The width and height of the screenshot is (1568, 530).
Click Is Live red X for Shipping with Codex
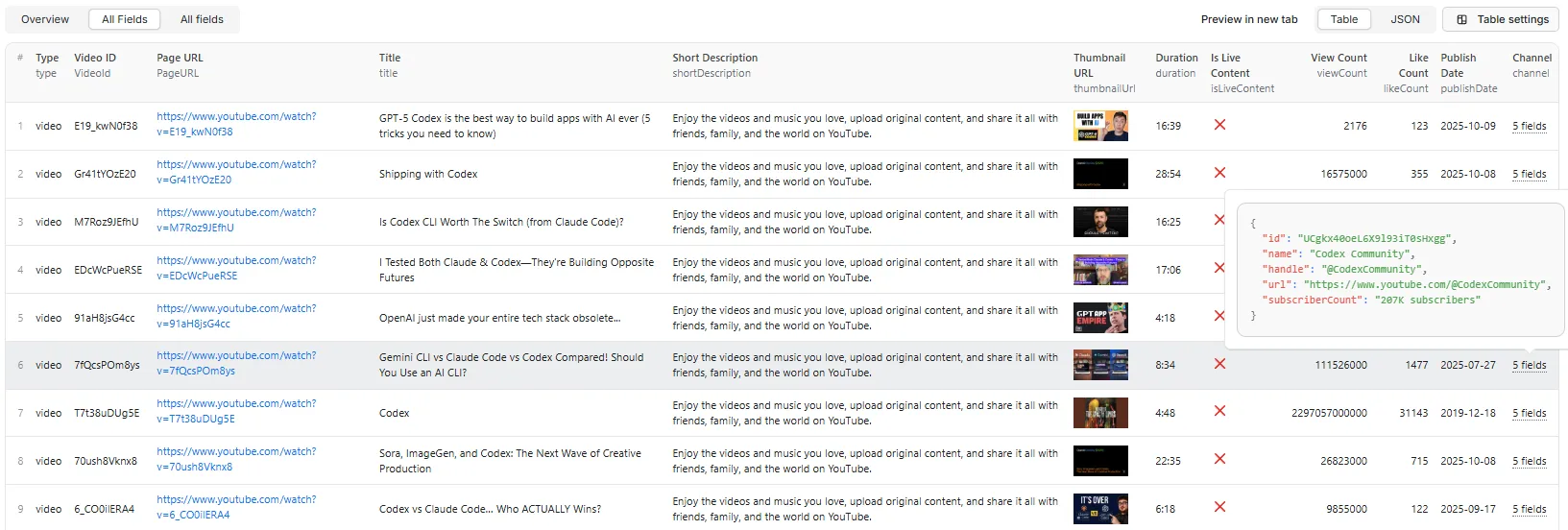point(1219,173)
